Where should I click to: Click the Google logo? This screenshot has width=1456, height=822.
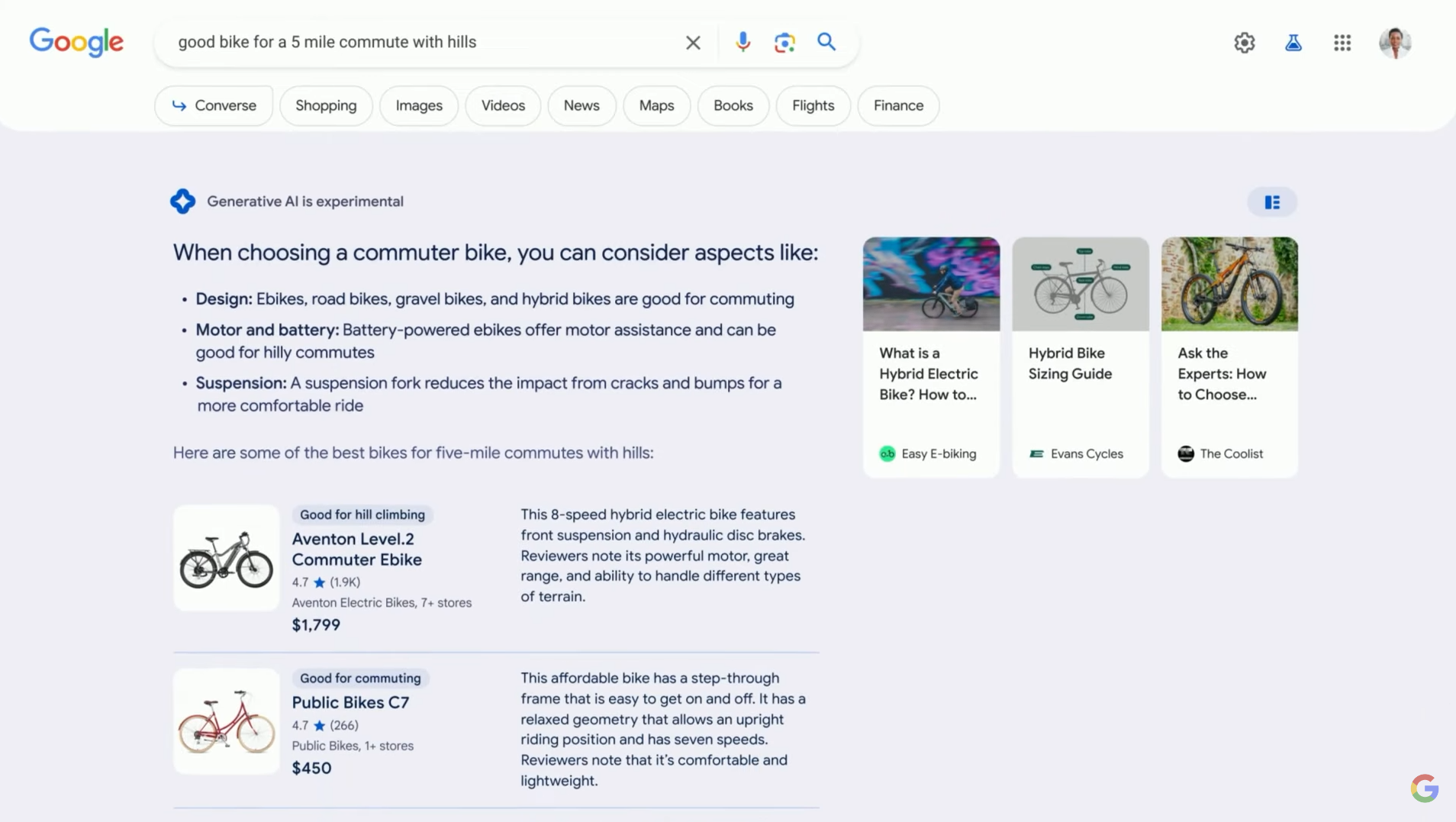click(x=76, y=42)
